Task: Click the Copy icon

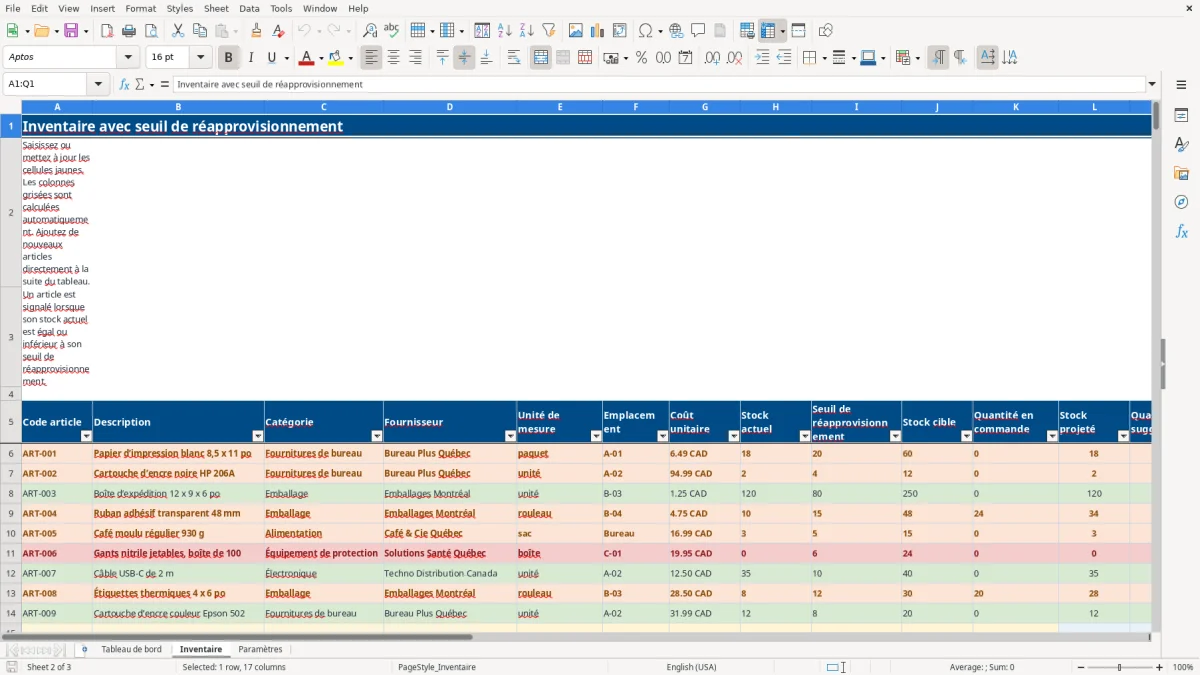Action: [x=200, y=31]
